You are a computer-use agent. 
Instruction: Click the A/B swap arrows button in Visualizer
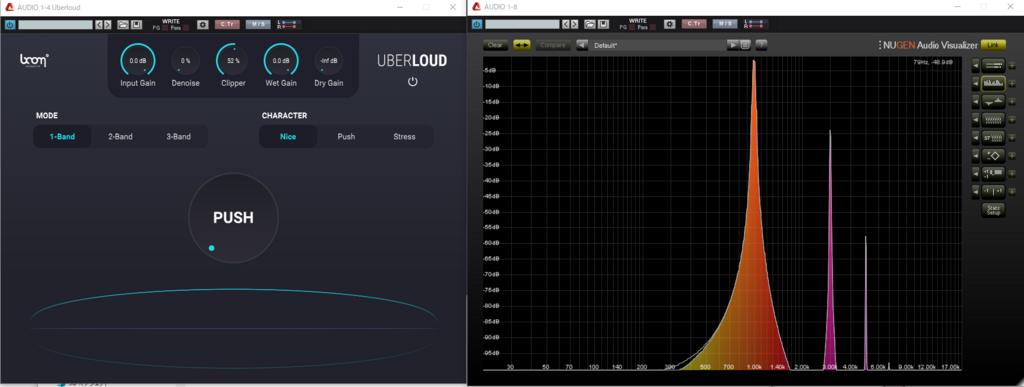click(x=522, y=45)
